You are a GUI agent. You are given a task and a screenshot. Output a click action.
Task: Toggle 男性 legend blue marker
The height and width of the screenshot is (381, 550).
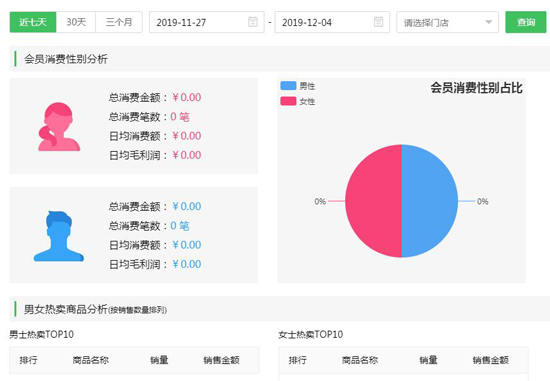point(288,86)
